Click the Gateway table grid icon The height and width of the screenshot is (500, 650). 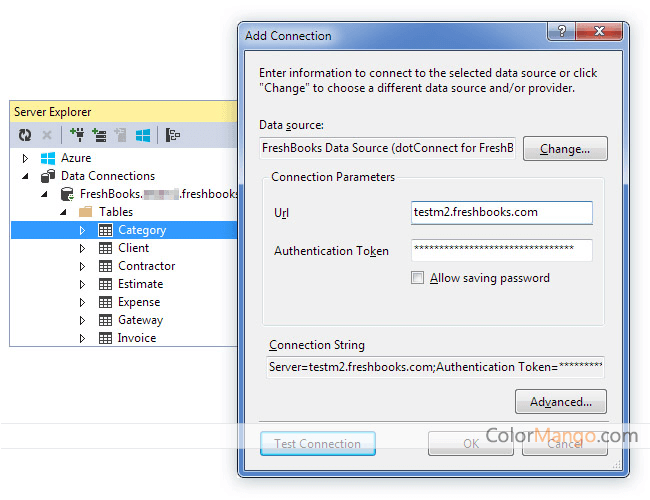pos(105,320)
